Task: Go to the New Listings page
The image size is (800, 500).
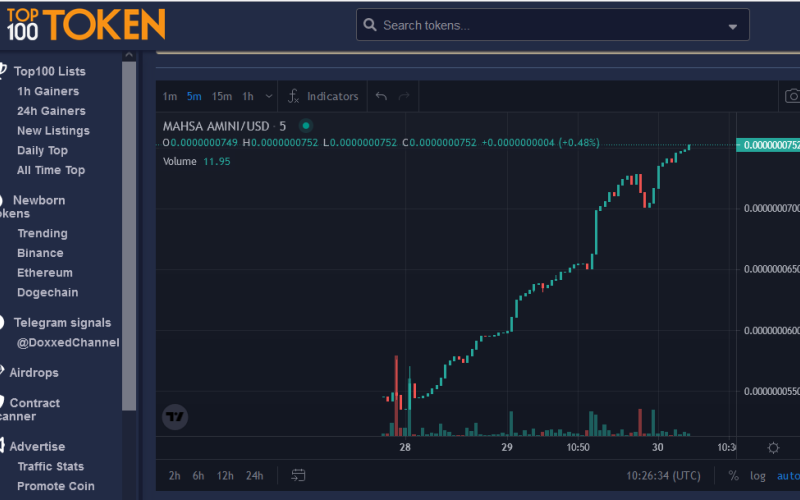Action: pos(53,131)
